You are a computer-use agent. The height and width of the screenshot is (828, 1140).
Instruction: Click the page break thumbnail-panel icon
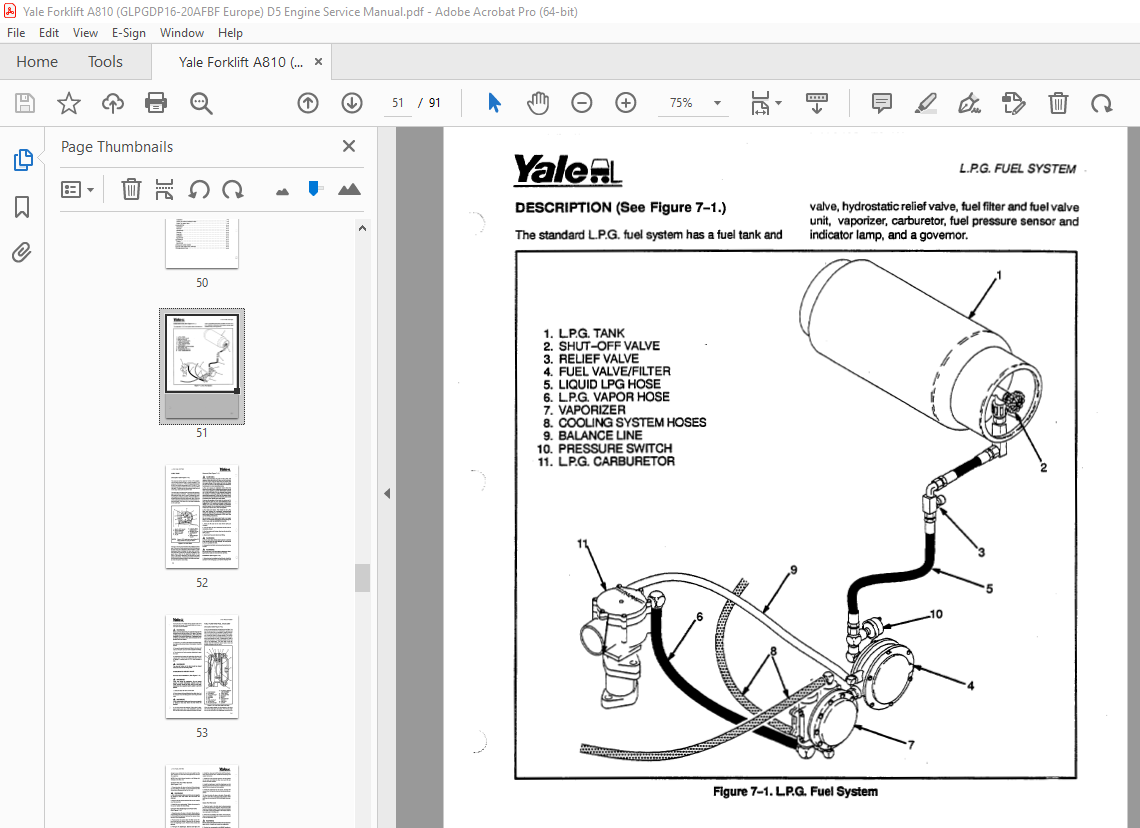coord(164,190)
